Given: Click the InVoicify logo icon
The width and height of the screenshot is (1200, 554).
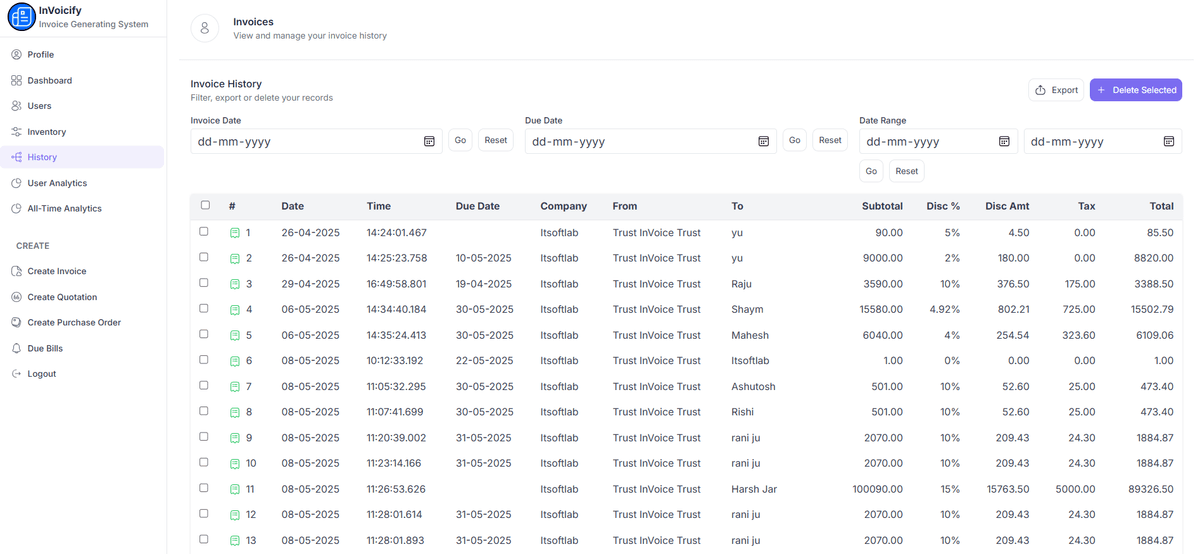Looking at the screenshot, I should click(21, 17).
